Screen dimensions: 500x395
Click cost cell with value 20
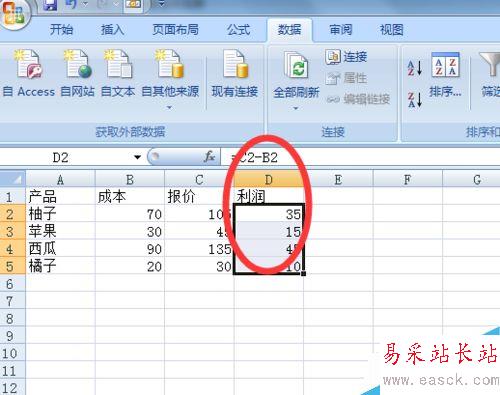click(130, 266)
